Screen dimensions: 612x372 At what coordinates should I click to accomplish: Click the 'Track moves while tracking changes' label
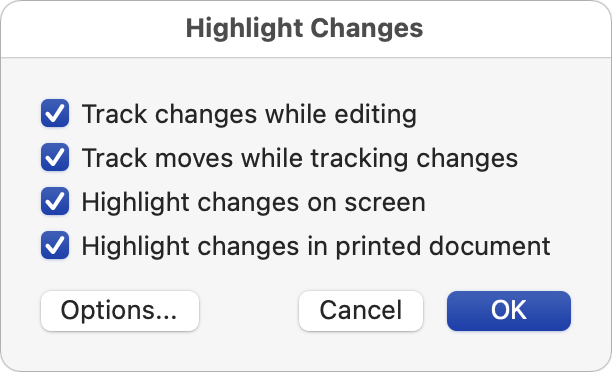click(x=300, y=158)
